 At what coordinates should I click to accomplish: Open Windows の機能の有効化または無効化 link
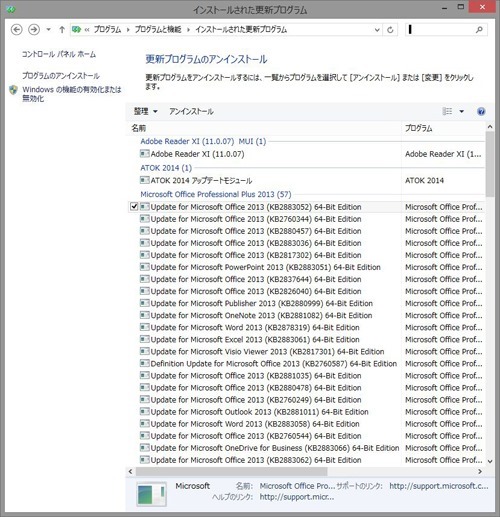[x=71, y=94]
